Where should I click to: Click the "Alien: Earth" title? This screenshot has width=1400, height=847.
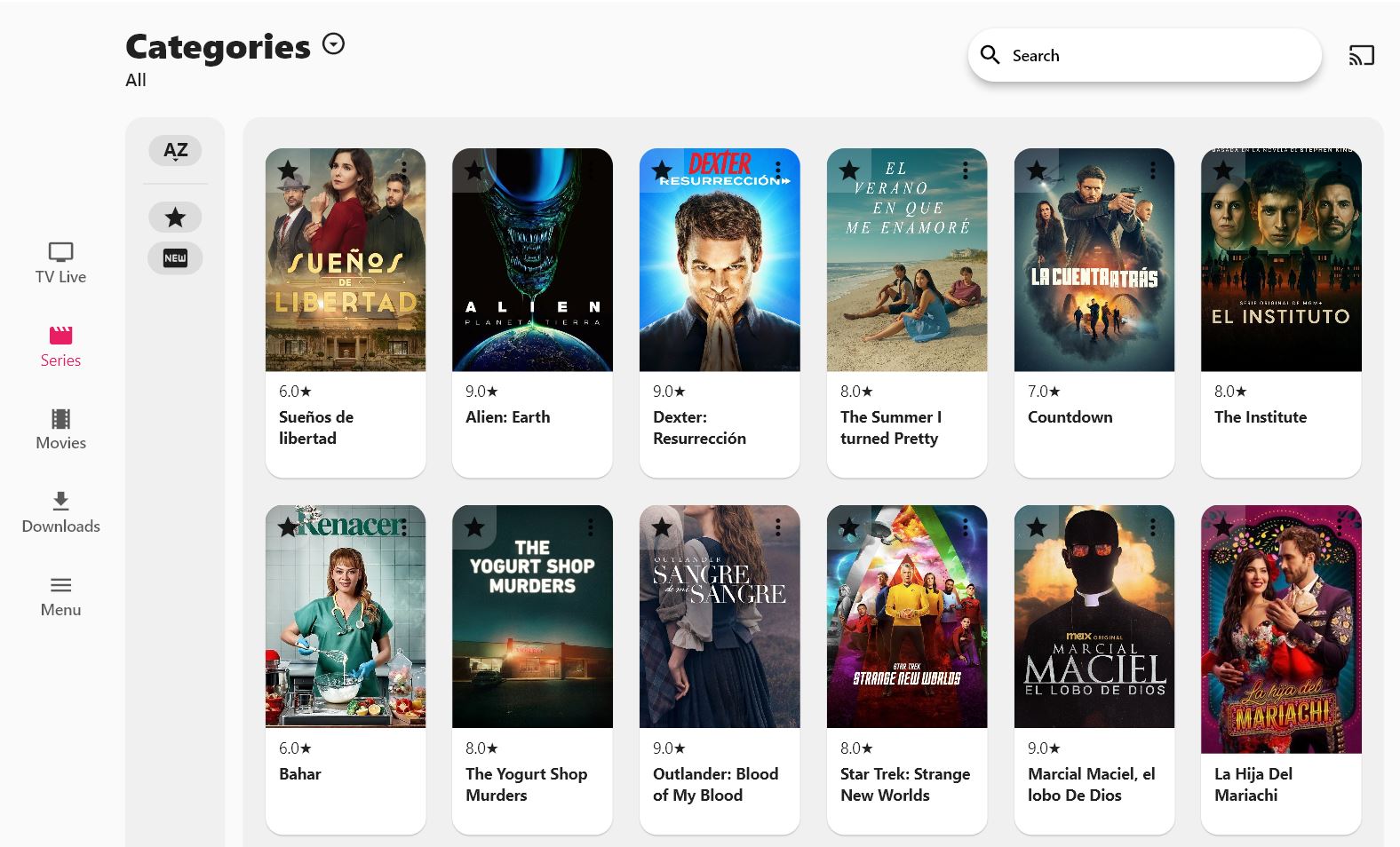point(508,416)
